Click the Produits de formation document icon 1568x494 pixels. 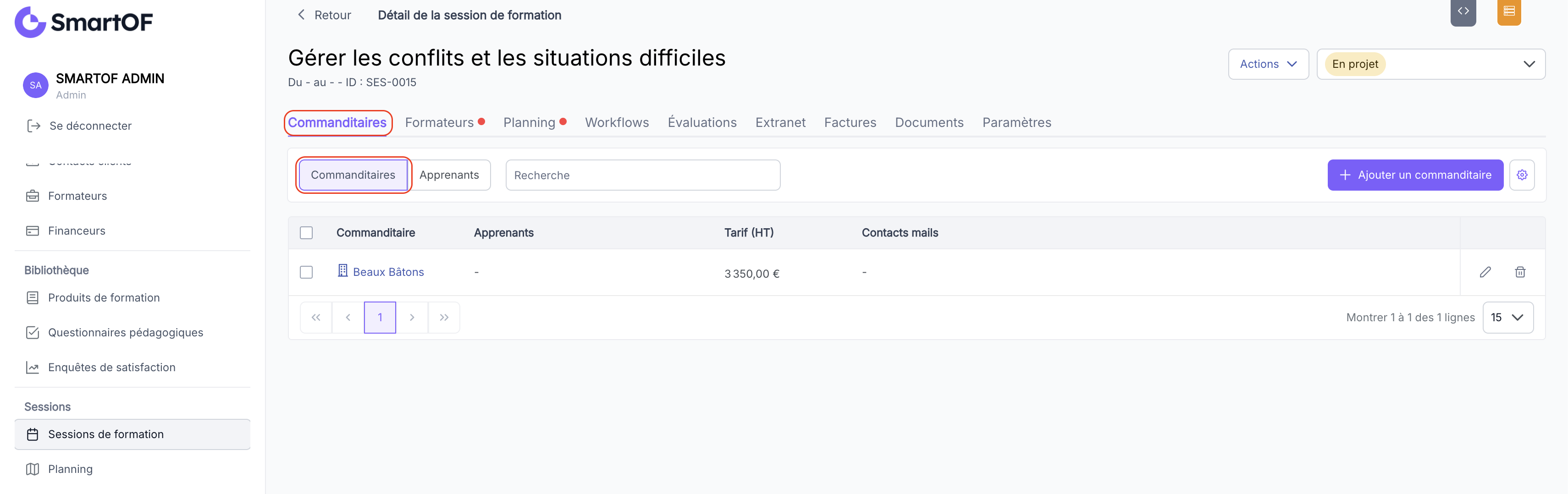[x=32, y=297]
